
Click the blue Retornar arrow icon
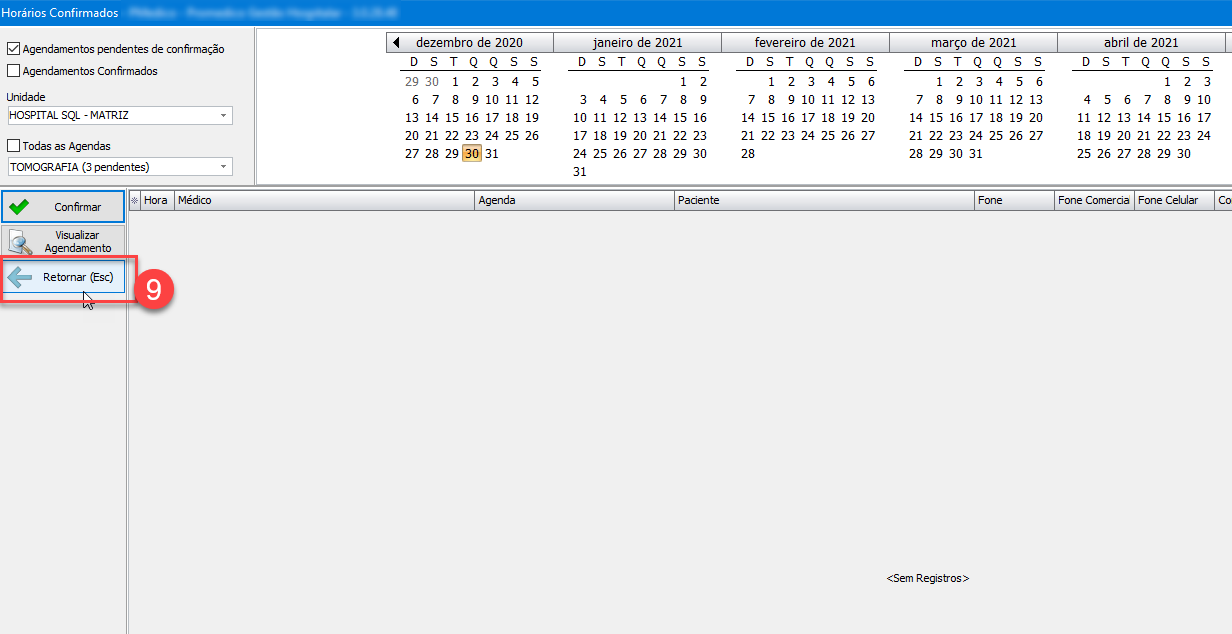[x=19, y=277]
